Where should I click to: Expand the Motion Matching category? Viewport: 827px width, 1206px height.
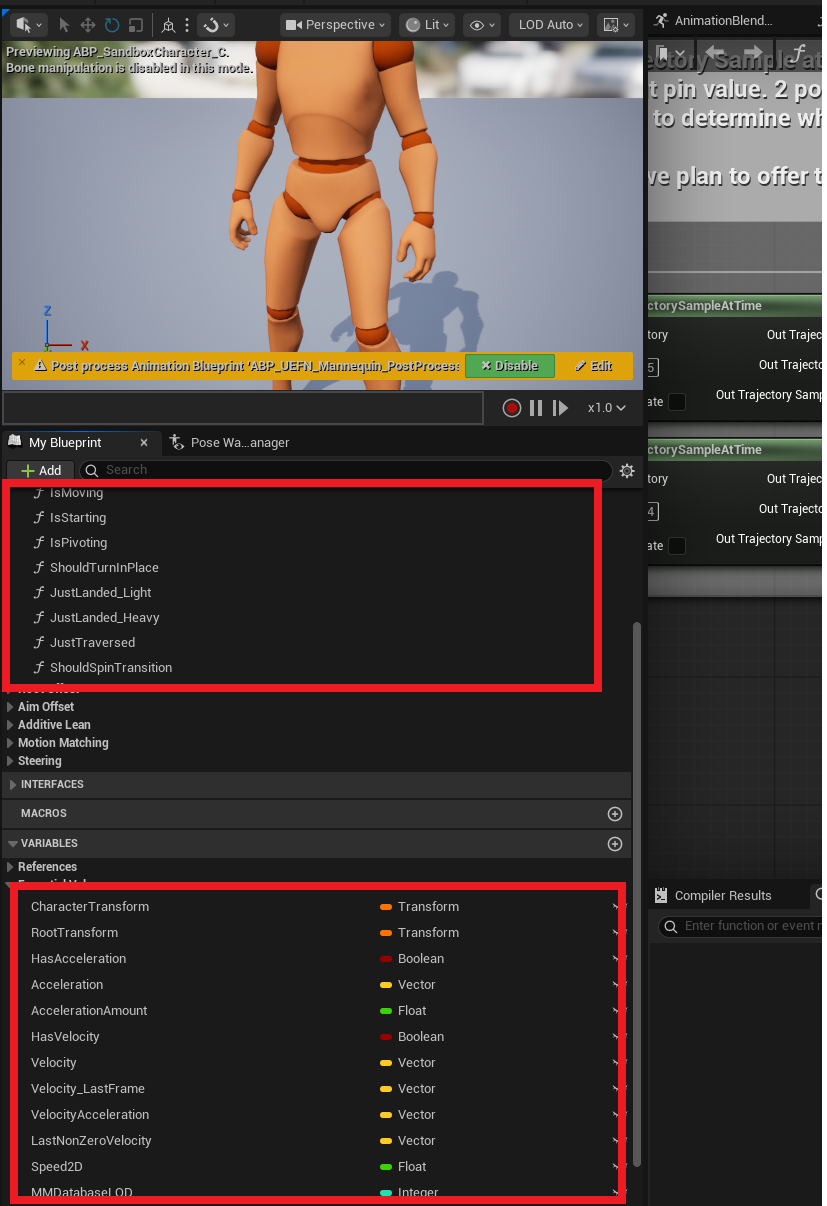pyautogui.click(x=12, y=743)
